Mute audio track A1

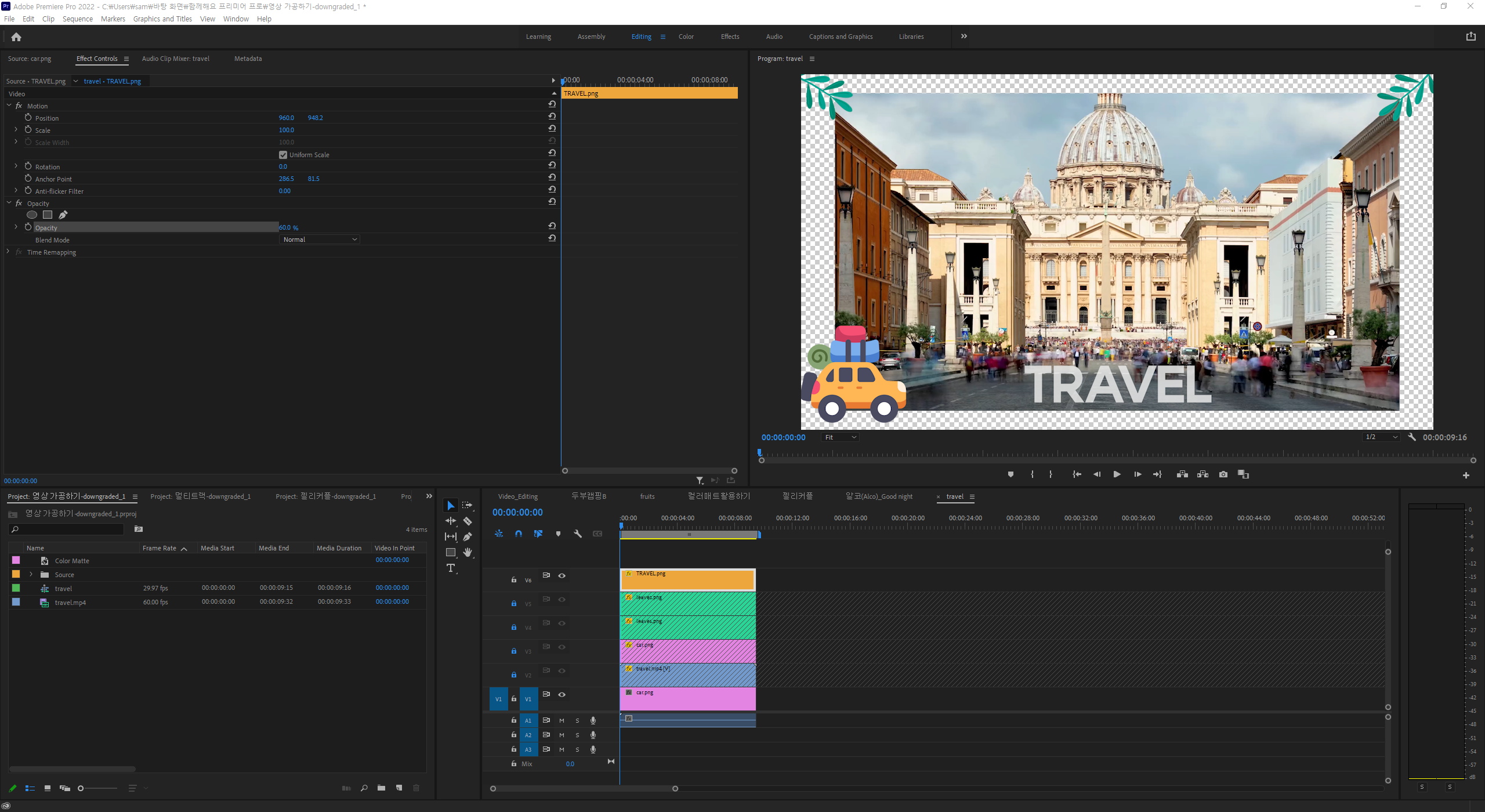[562, 720]
